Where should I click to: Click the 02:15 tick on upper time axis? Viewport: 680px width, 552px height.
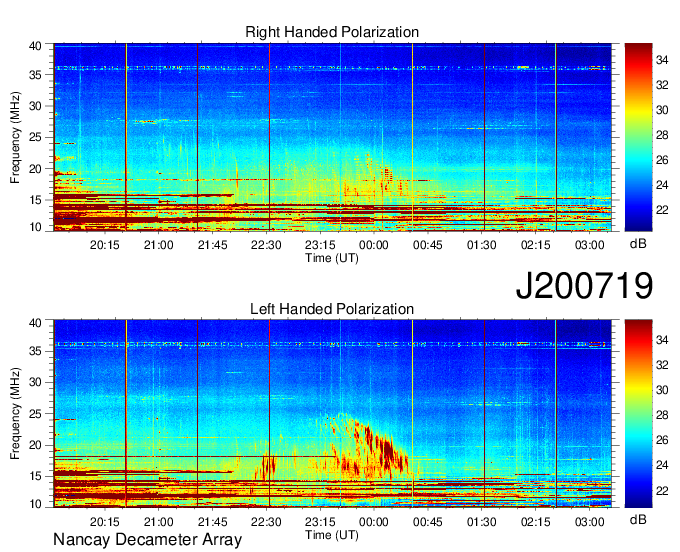pos(536,245)
